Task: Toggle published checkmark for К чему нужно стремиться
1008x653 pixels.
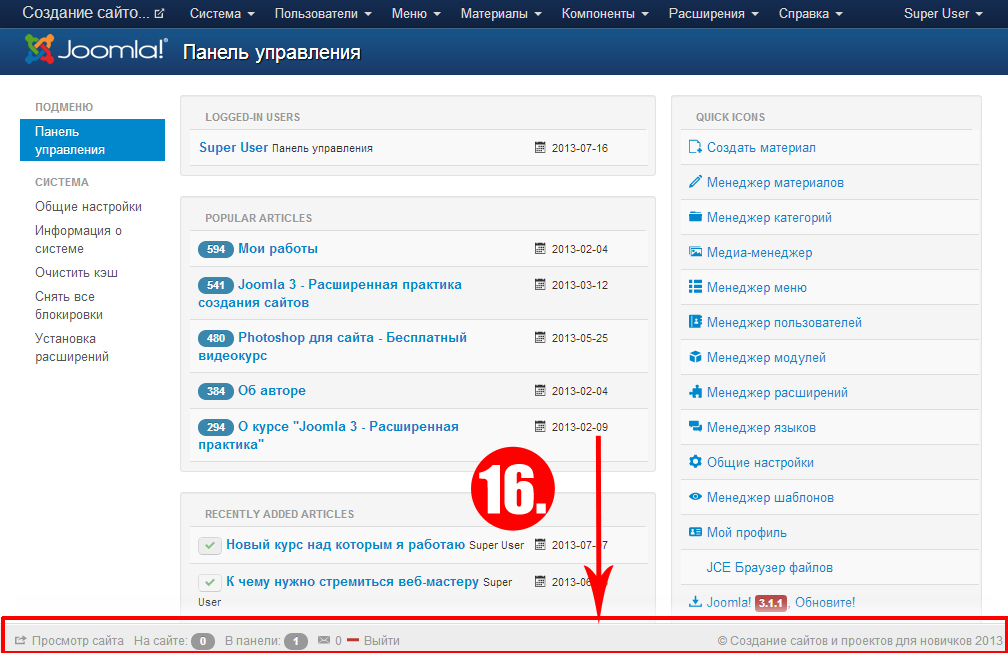Action: [209, 582]
